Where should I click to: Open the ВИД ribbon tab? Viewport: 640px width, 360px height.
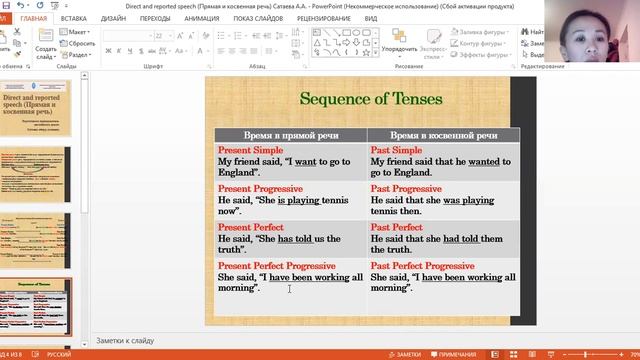click(371, 18)
